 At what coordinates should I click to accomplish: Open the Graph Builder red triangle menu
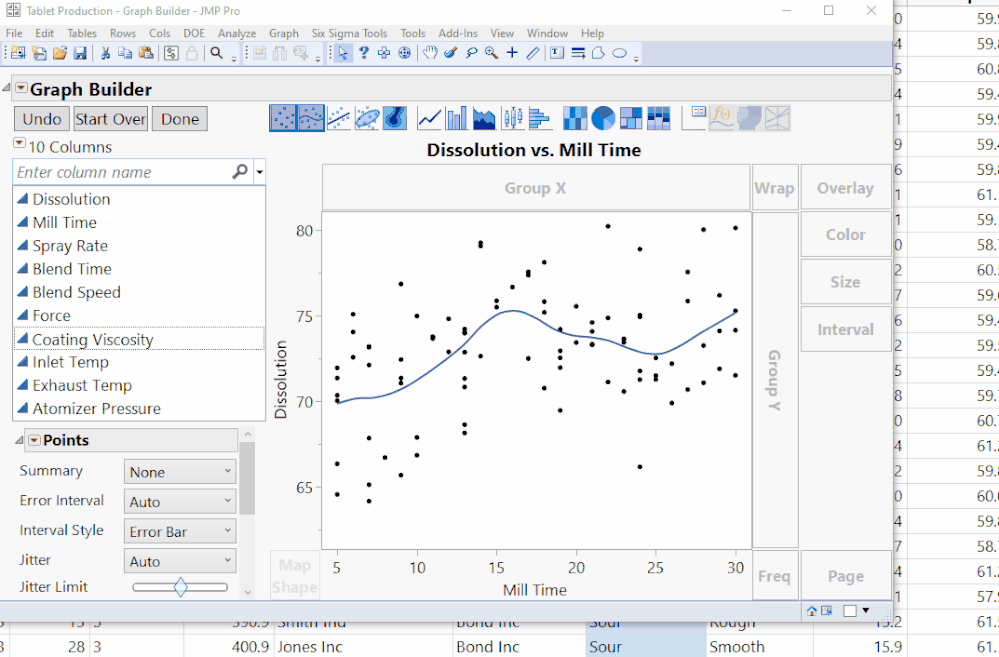(x=21, y=88)
